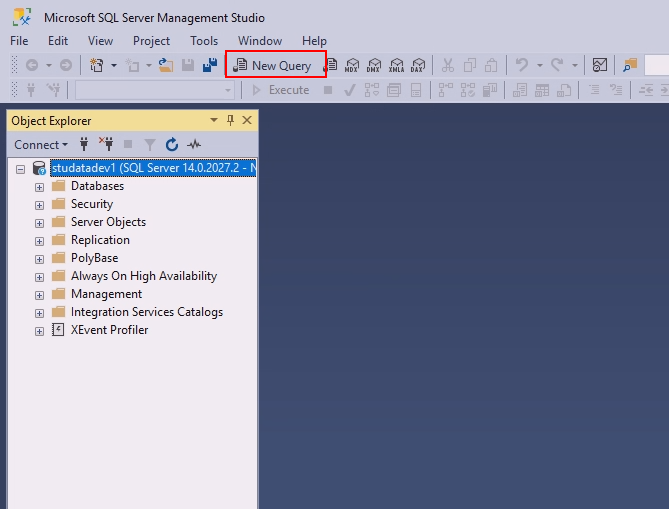Click the Results to File icon
Image resolution: width=669 pixels, height=509 pixels.
coord(564,90)
